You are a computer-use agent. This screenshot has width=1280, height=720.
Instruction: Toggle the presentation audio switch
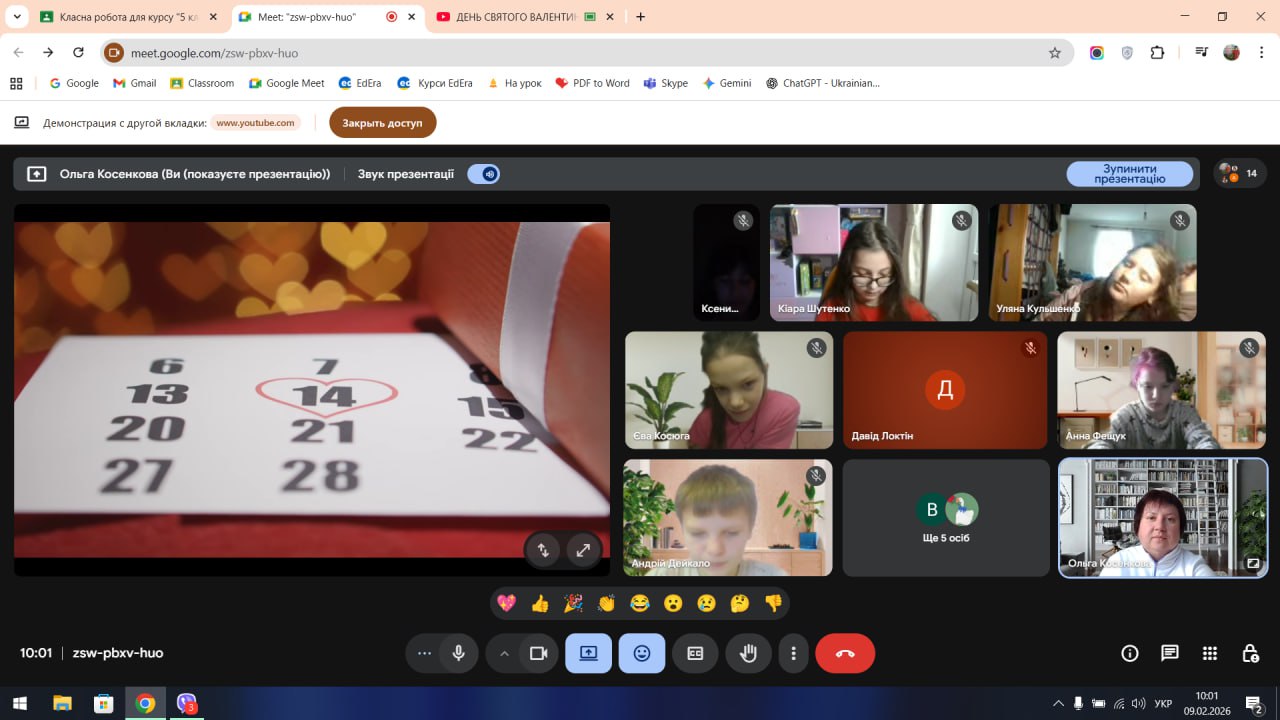484,174
